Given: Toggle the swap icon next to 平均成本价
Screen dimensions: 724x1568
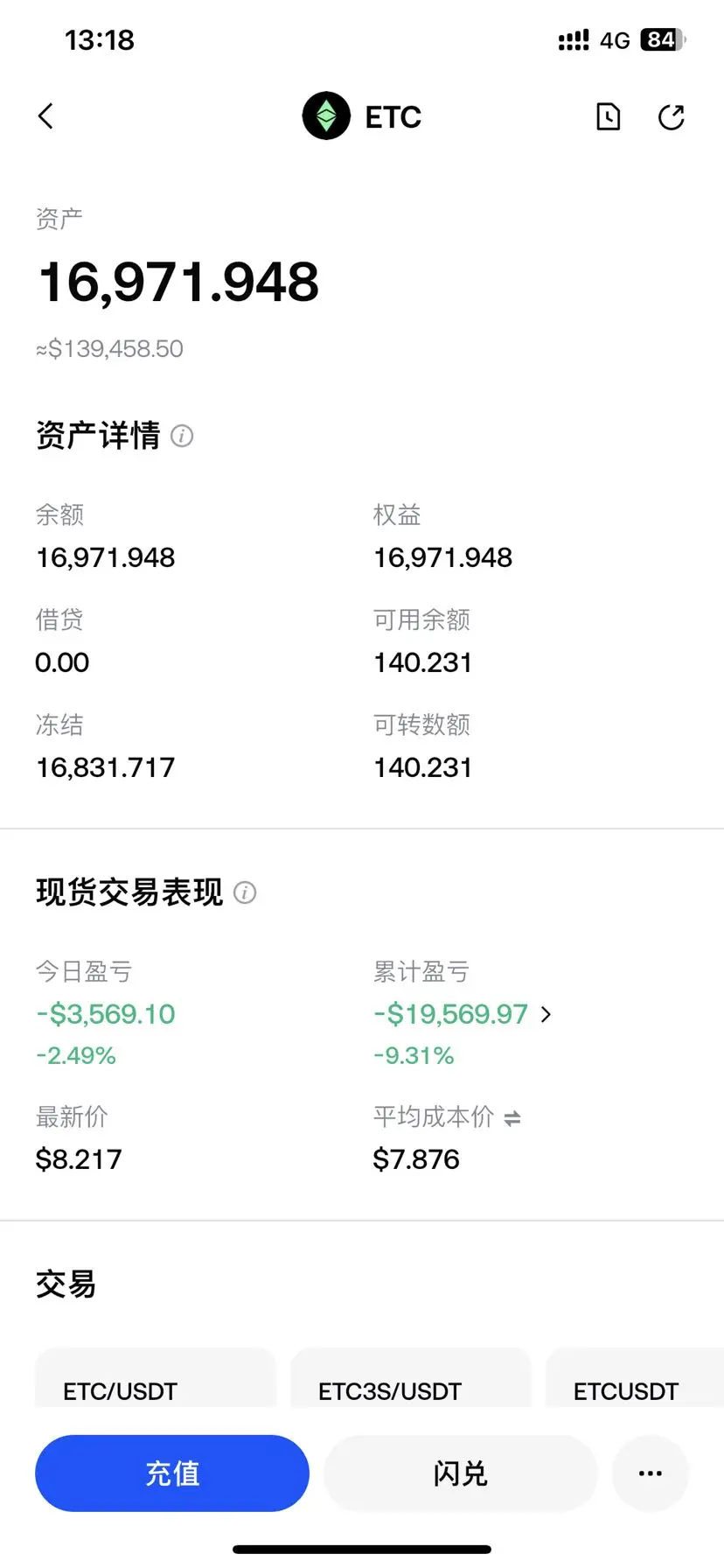Looking at the screenshot, I should click(x=512, y=1117).
